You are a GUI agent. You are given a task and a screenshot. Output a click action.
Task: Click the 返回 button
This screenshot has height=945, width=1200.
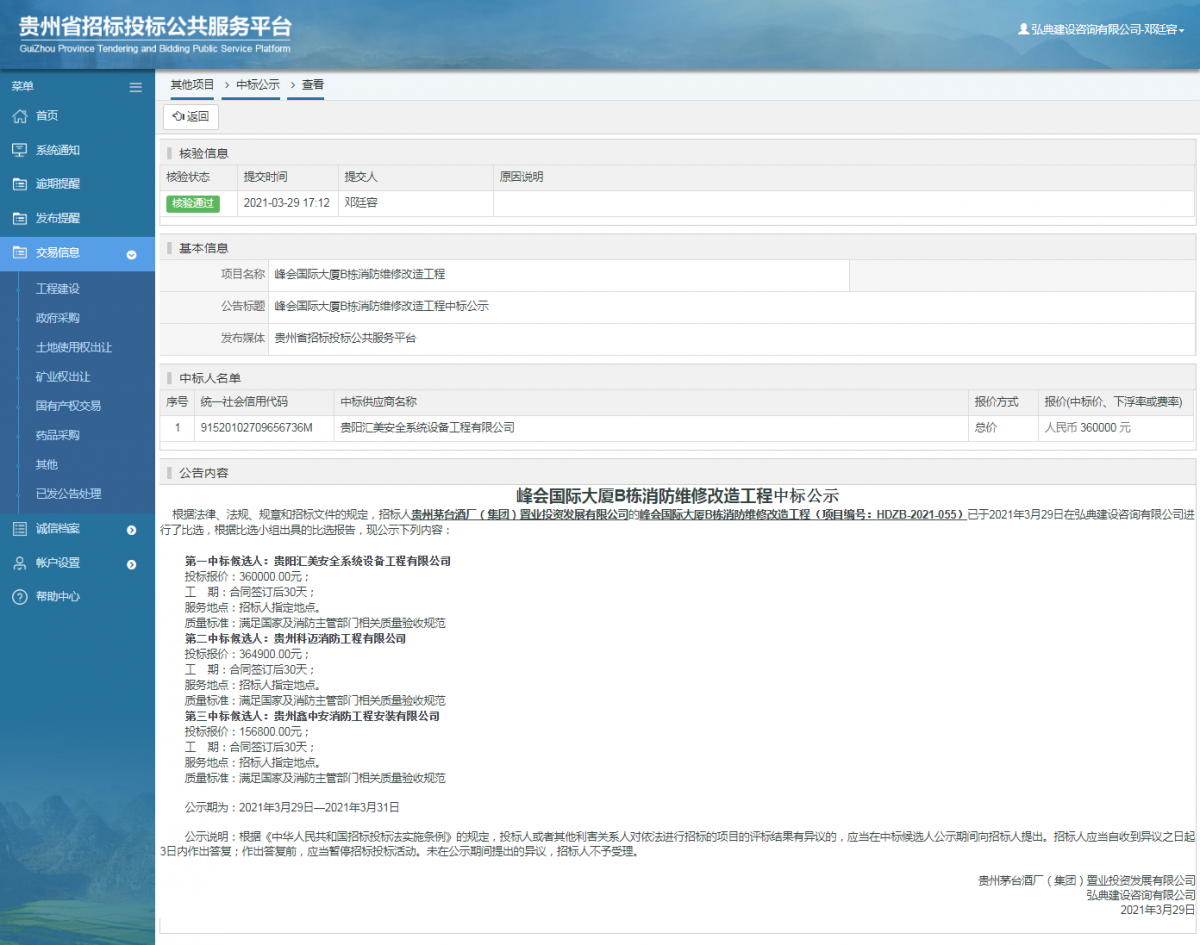click(x=191, y=117)
